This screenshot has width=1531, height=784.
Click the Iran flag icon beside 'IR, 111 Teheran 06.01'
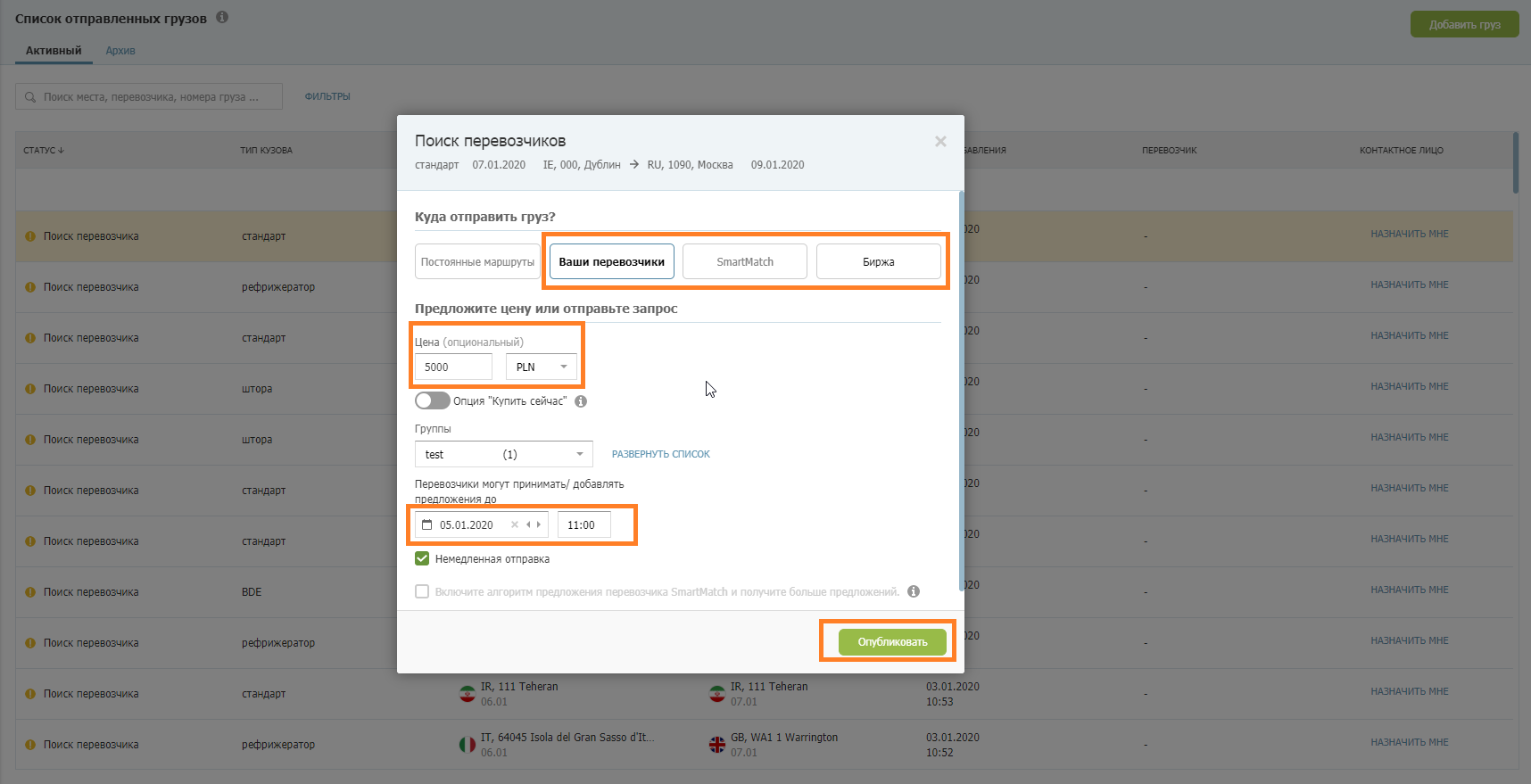click(468, 694)
